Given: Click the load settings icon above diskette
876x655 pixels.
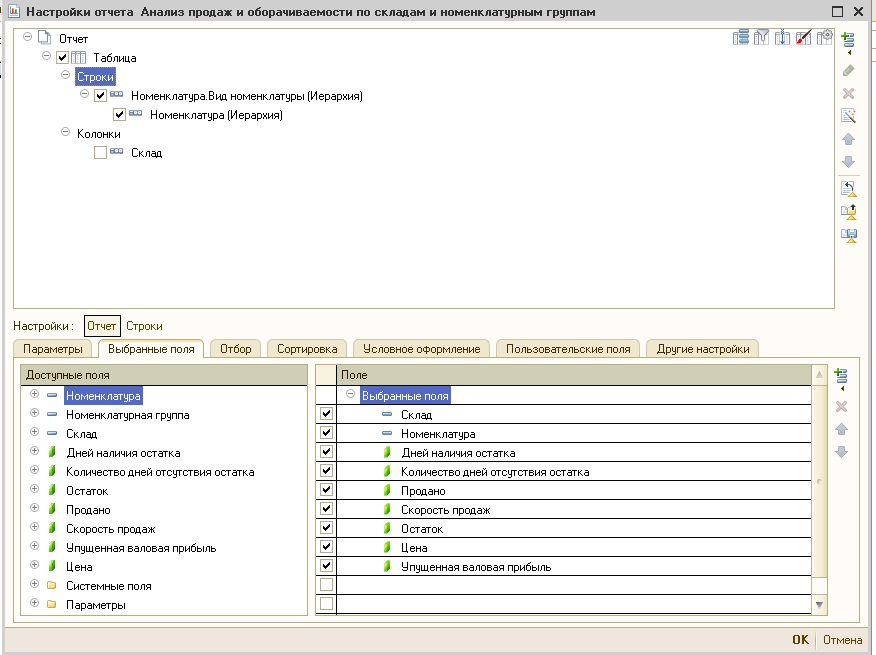Looking at the screenshot, I should (848, 211).
